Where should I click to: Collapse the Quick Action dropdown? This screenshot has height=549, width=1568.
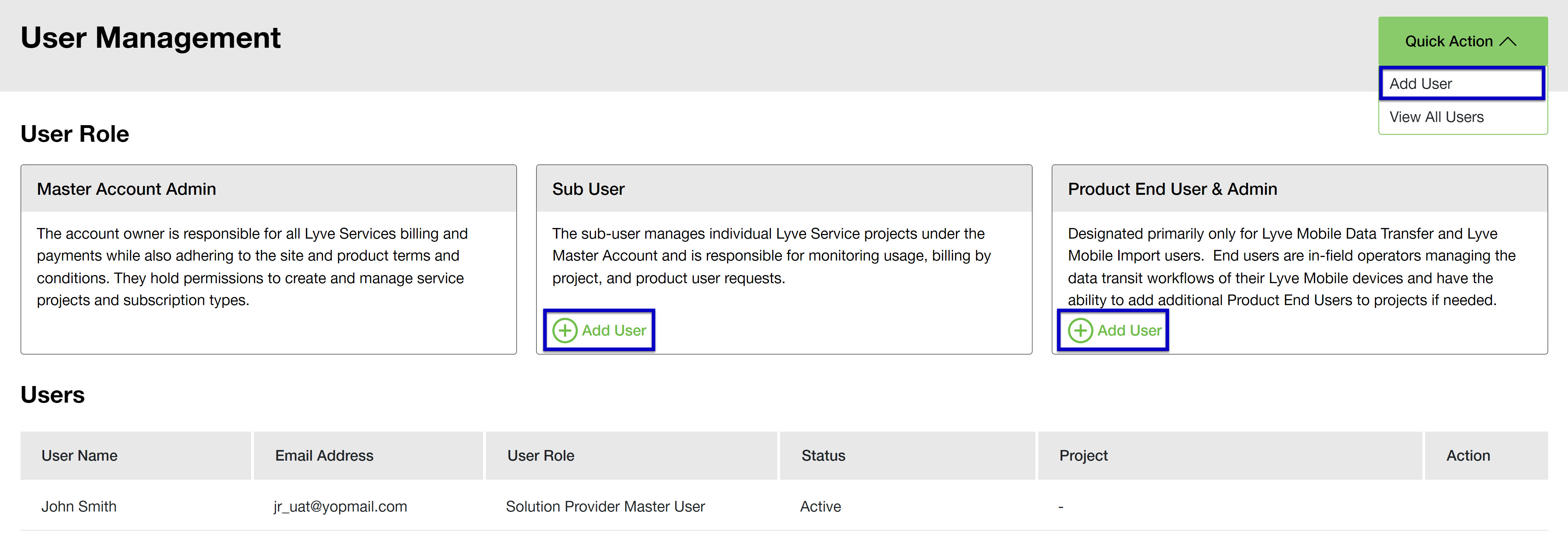click(x=1449, y=41)
